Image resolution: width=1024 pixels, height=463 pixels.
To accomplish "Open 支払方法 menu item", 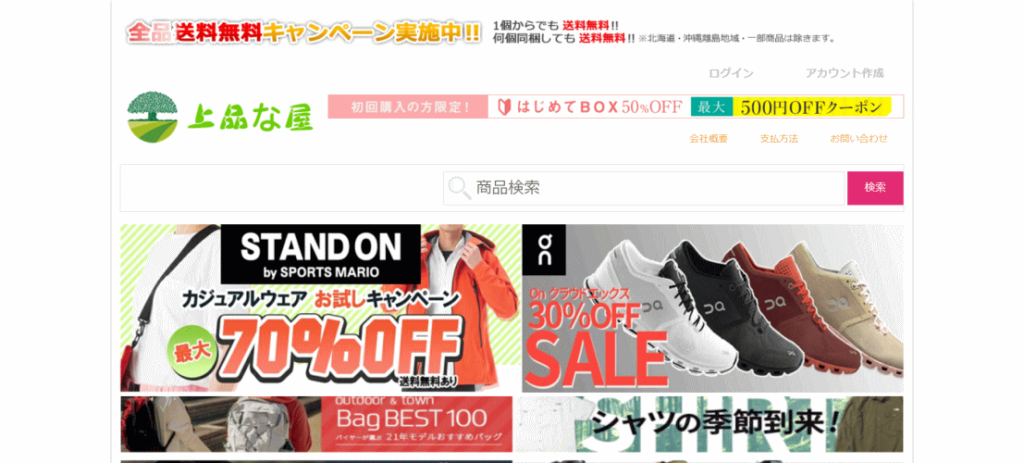I will pyautogui.click(x=779, y=138).
